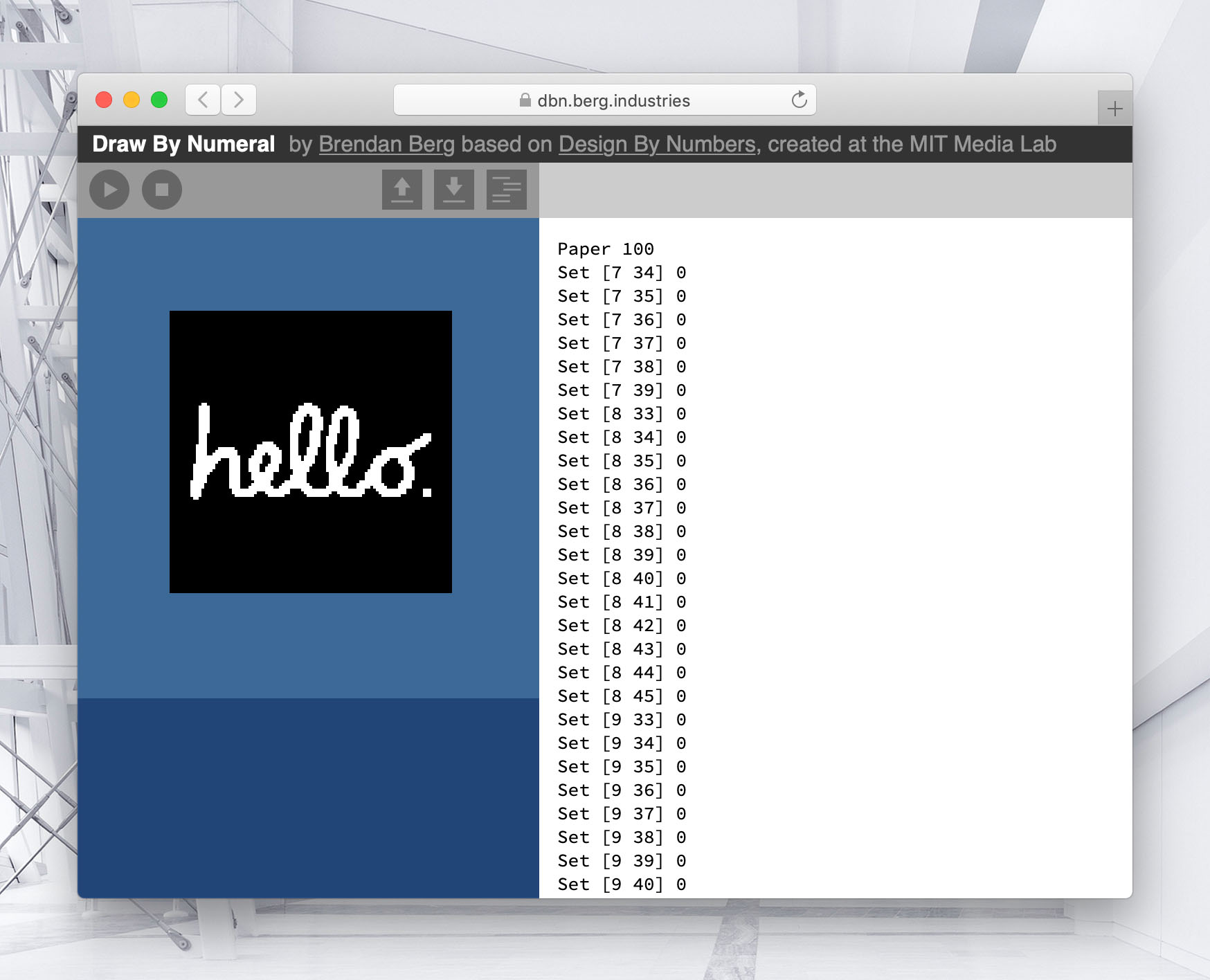Click the download file icon
This screenshot has width=1210, height=980.
[454, 190]
